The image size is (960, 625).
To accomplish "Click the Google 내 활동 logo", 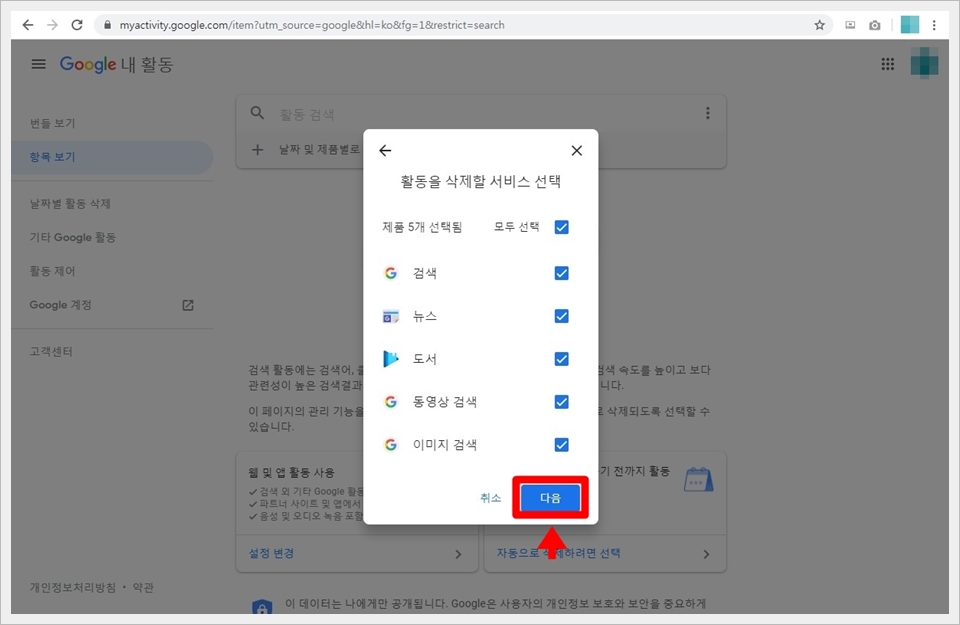I will pyautogui.click(x=116, y=64).
